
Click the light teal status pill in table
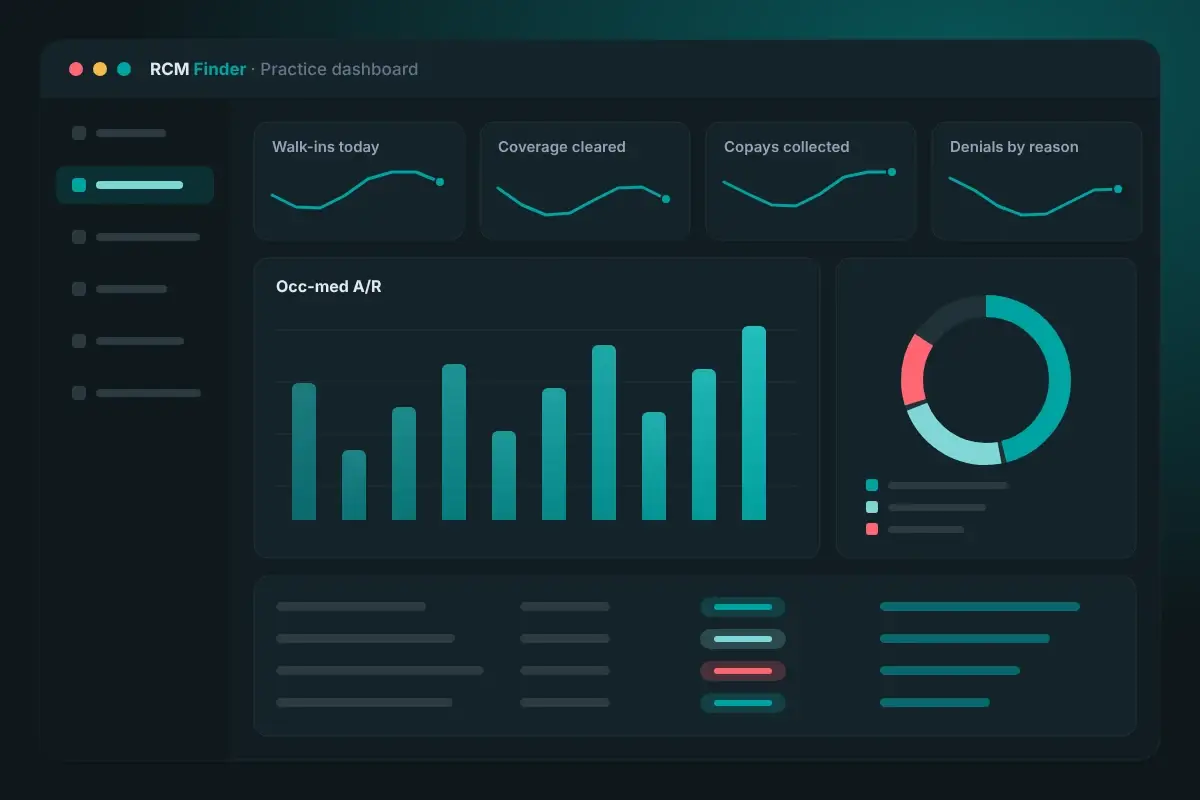[743, 639]
